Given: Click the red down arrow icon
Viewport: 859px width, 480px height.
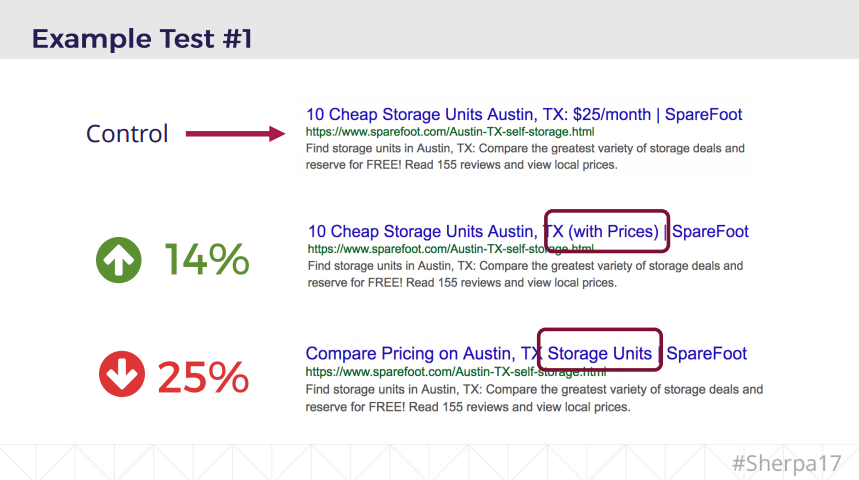Looking at the screenshot, I should [122, 375].
